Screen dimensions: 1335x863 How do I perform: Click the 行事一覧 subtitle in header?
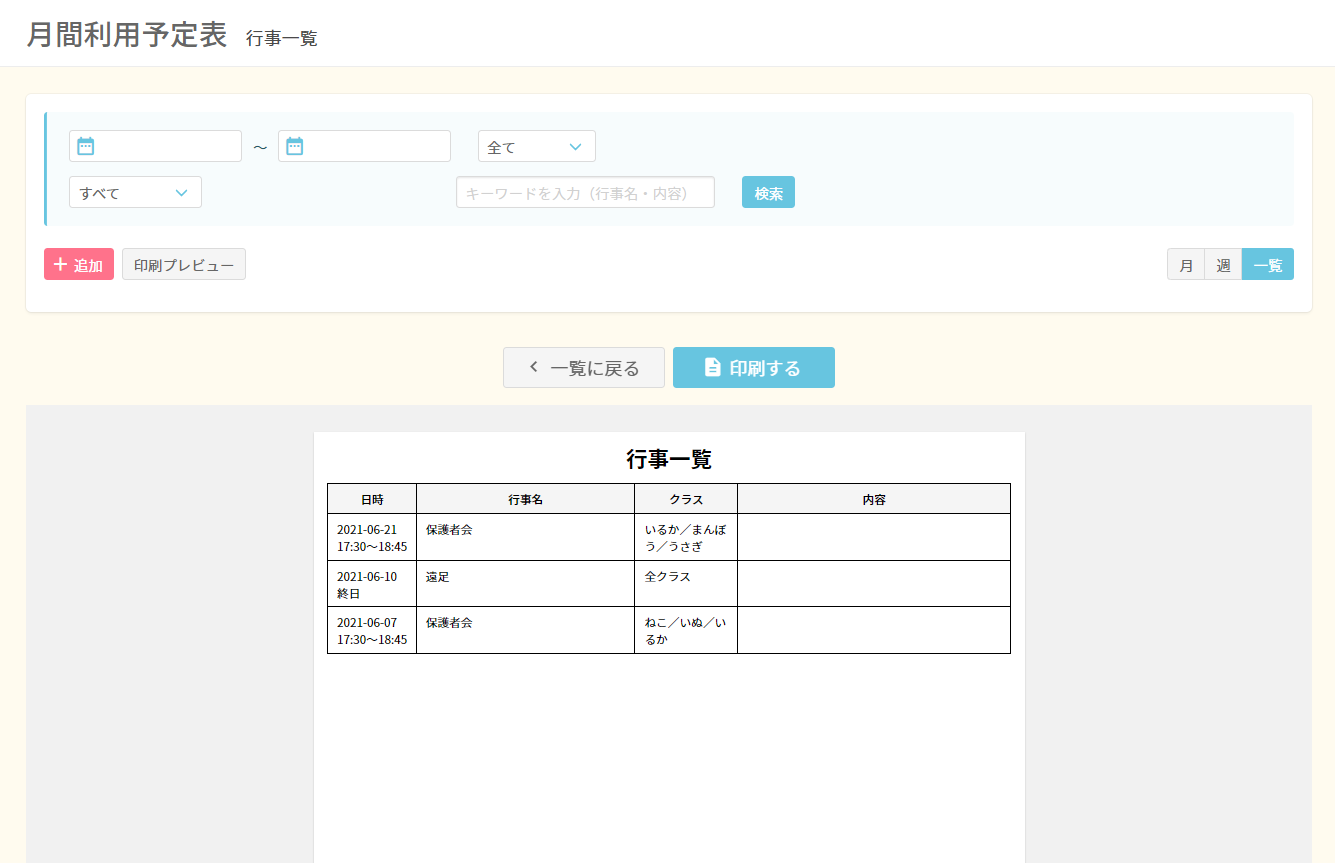pyautogui.click(x=282, y=38)
